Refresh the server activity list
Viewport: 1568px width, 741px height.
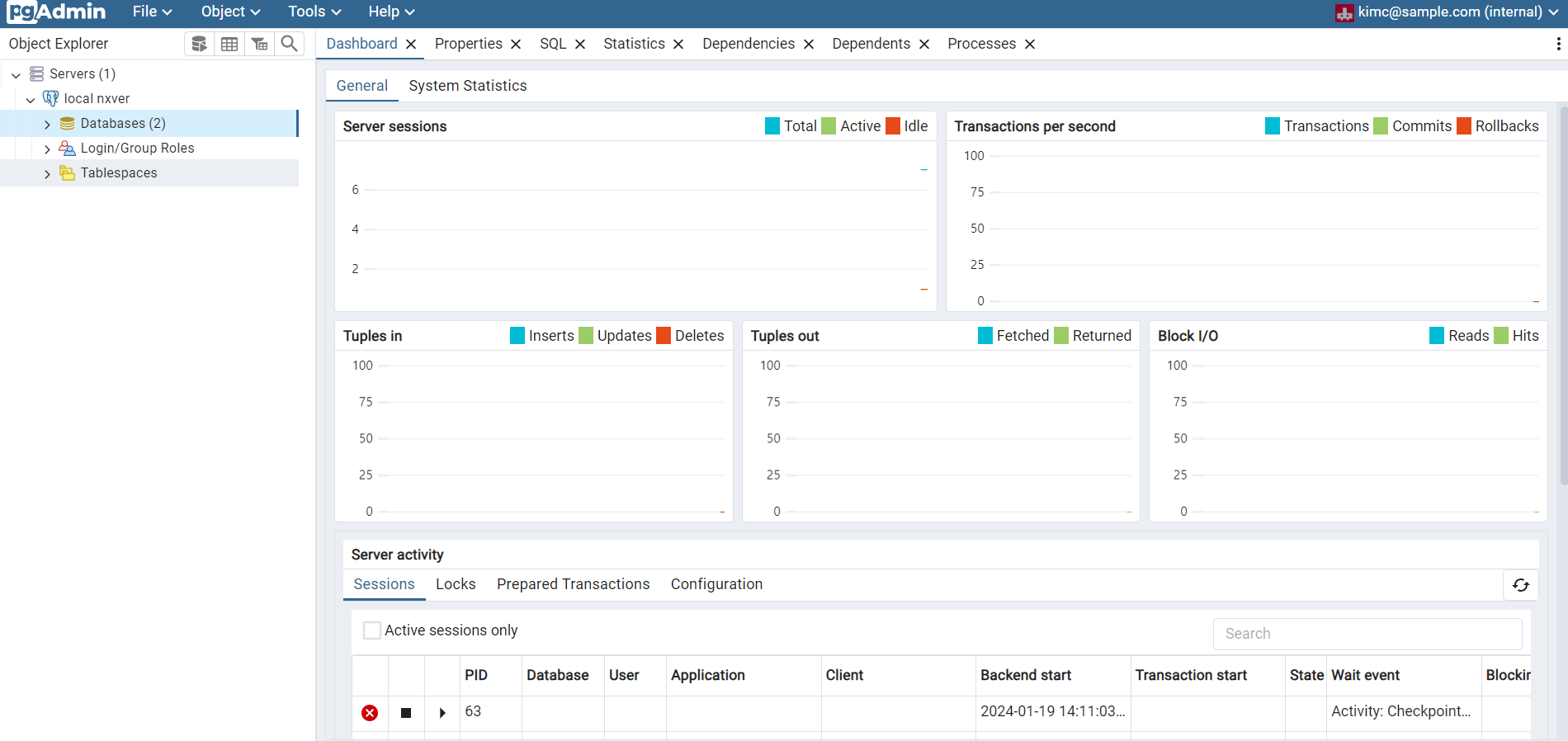tap(1520, 585)
